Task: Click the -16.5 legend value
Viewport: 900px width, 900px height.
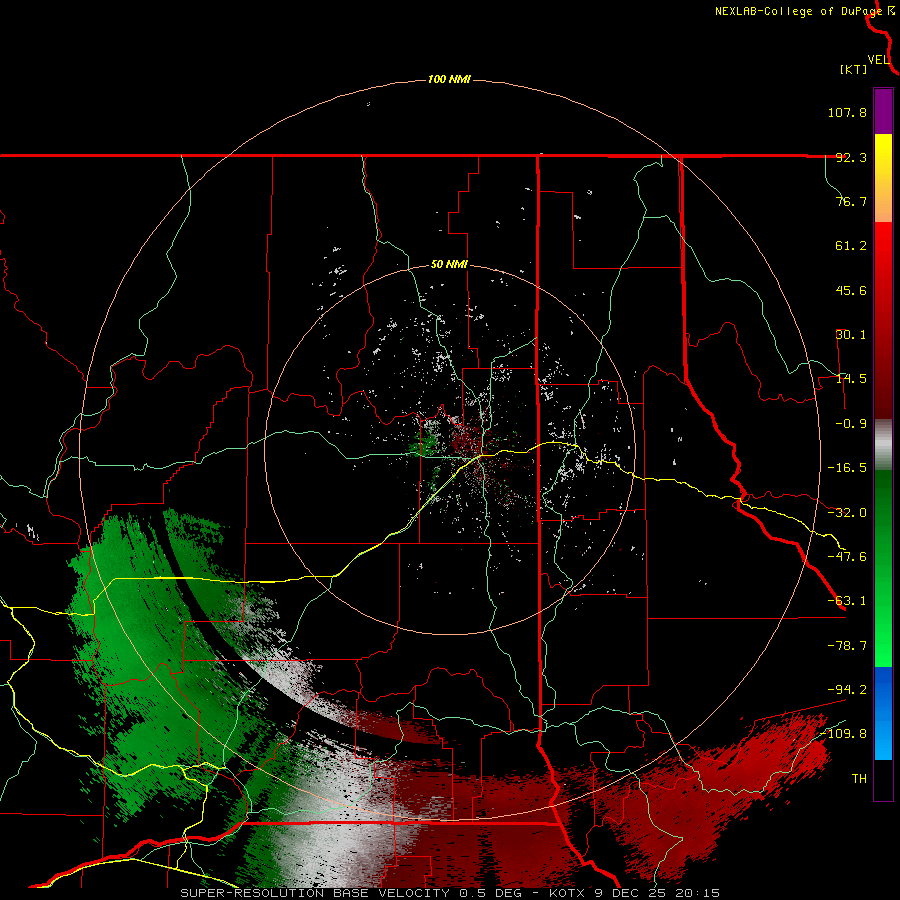Action: click(x=847, y=468)
